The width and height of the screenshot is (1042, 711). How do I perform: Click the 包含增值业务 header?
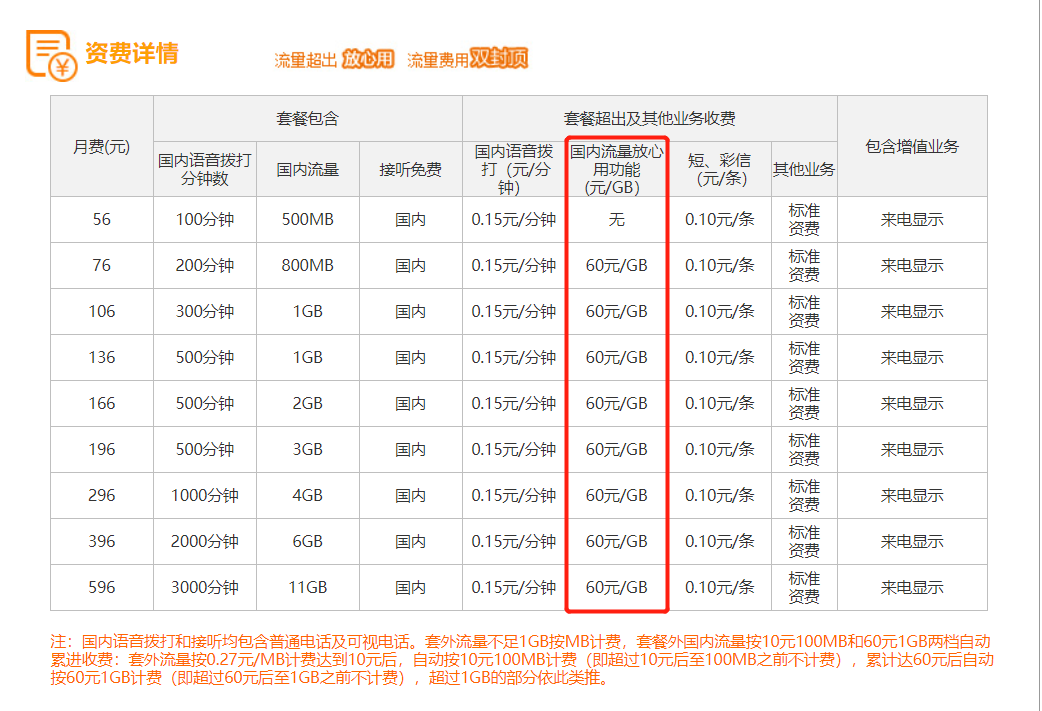pyautogui.click(x=912, y=146)
